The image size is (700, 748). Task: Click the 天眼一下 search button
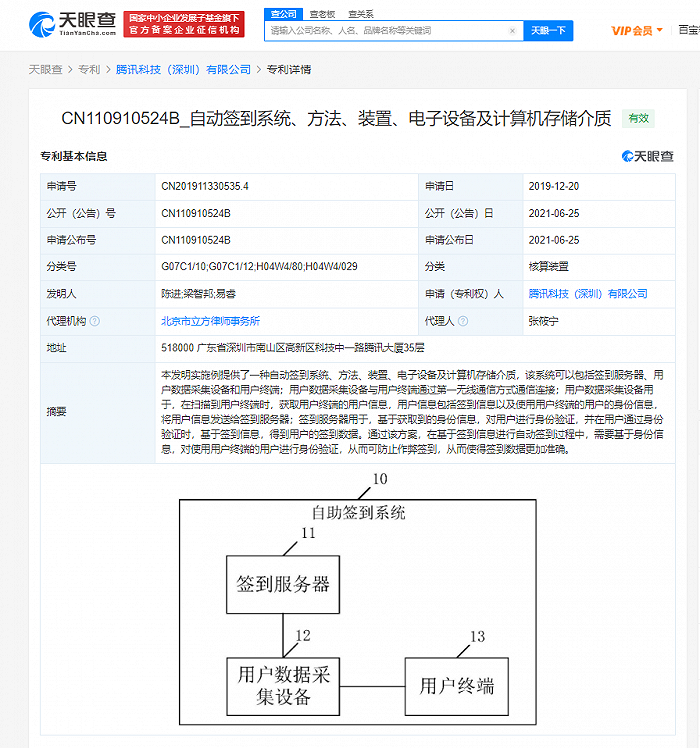point(548,31)
